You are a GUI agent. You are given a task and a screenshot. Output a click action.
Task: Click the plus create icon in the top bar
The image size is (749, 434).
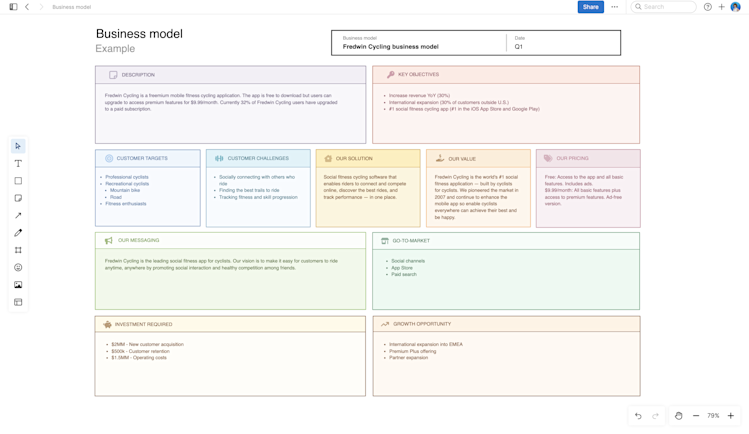[721, 7]
